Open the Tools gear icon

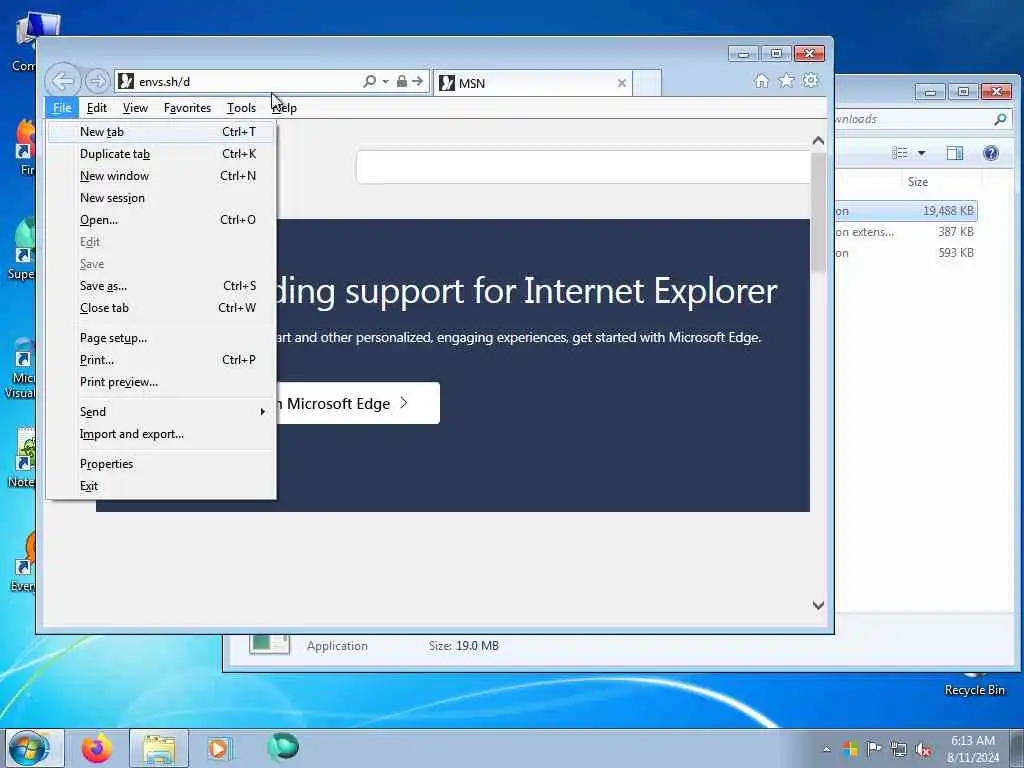811,80
